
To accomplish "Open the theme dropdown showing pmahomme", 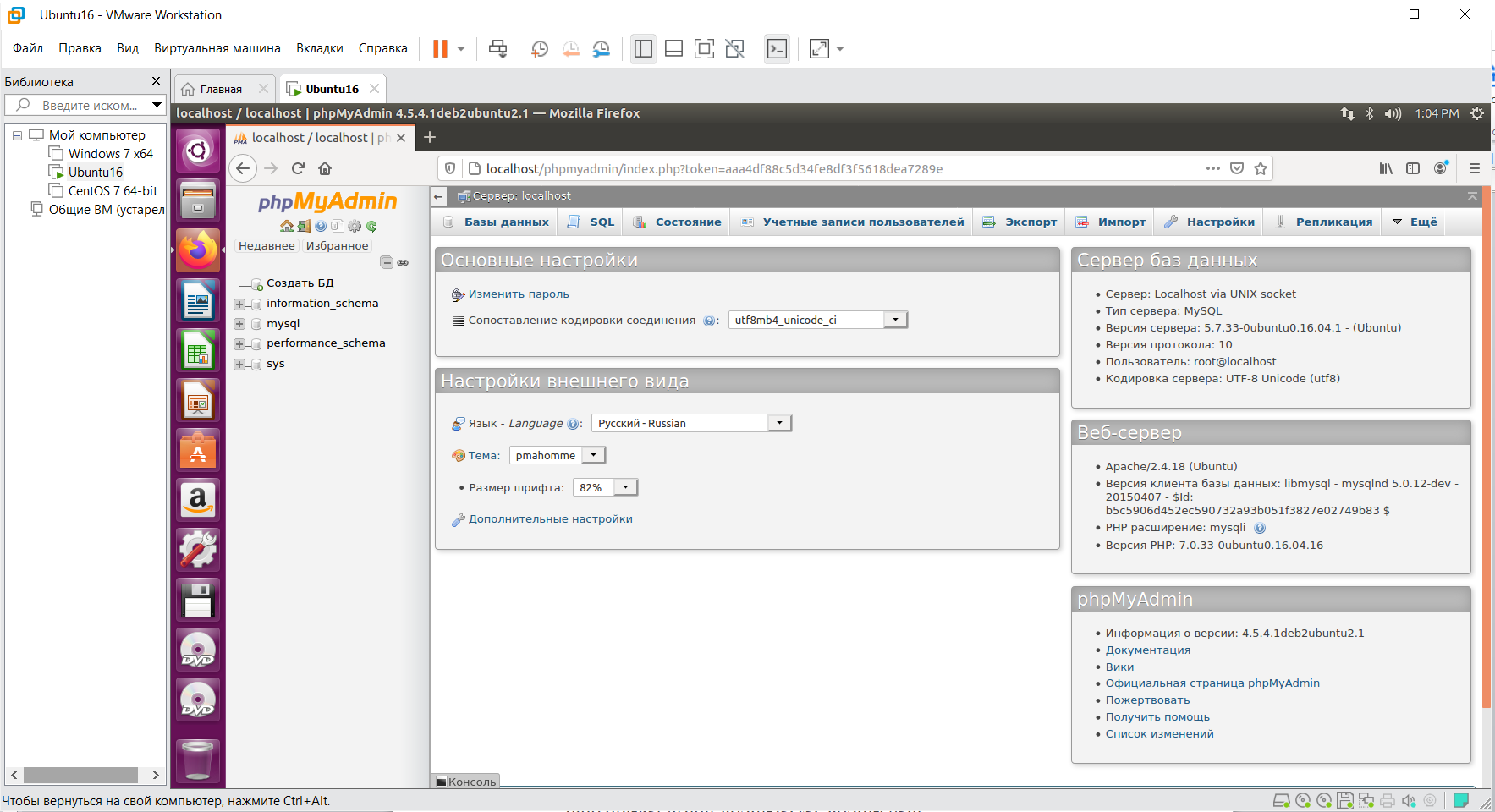I will pos(558,455).
